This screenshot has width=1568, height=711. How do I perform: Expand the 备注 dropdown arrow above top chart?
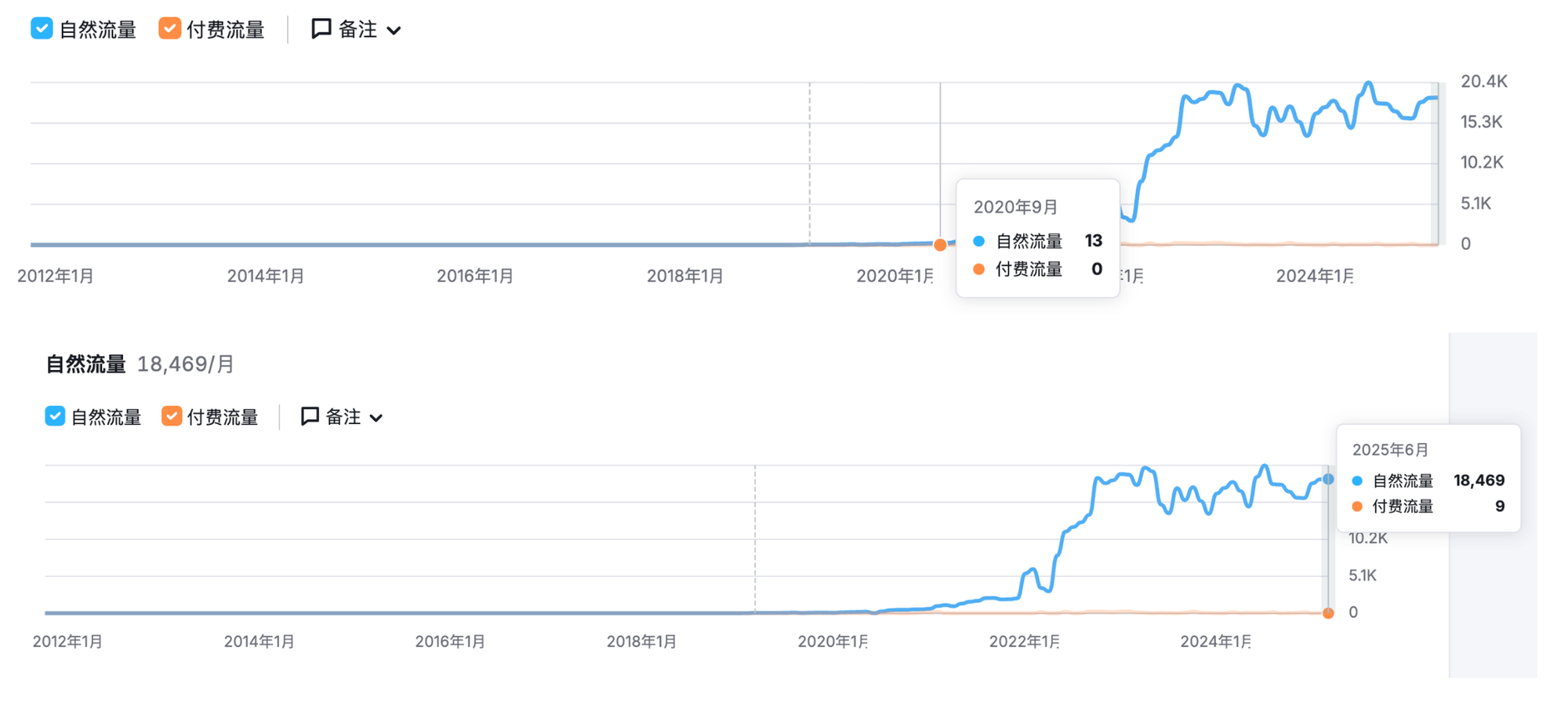pyautogui.click(x=394, y=31)
